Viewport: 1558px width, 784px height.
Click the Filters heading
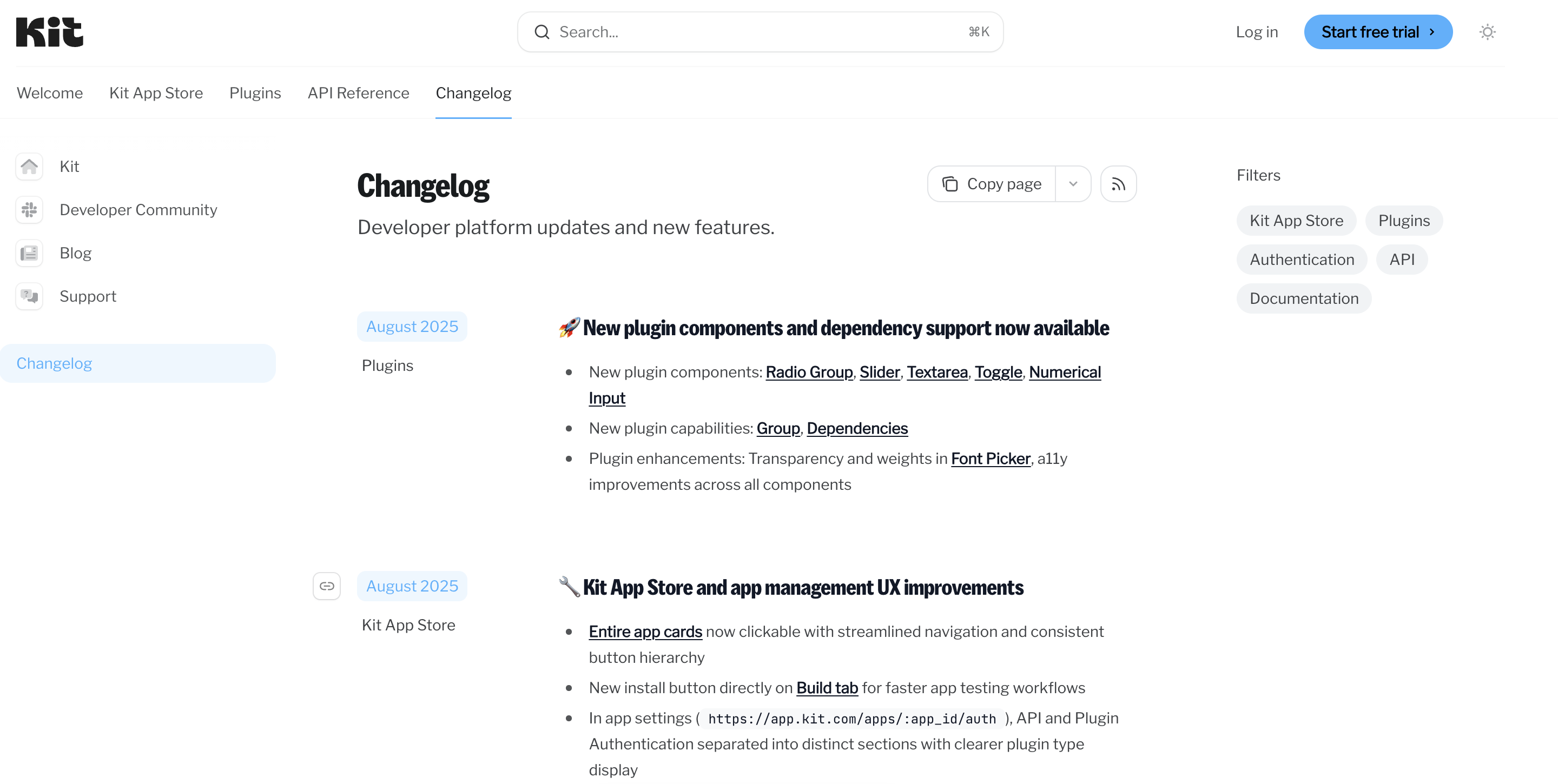point(1258,175)
